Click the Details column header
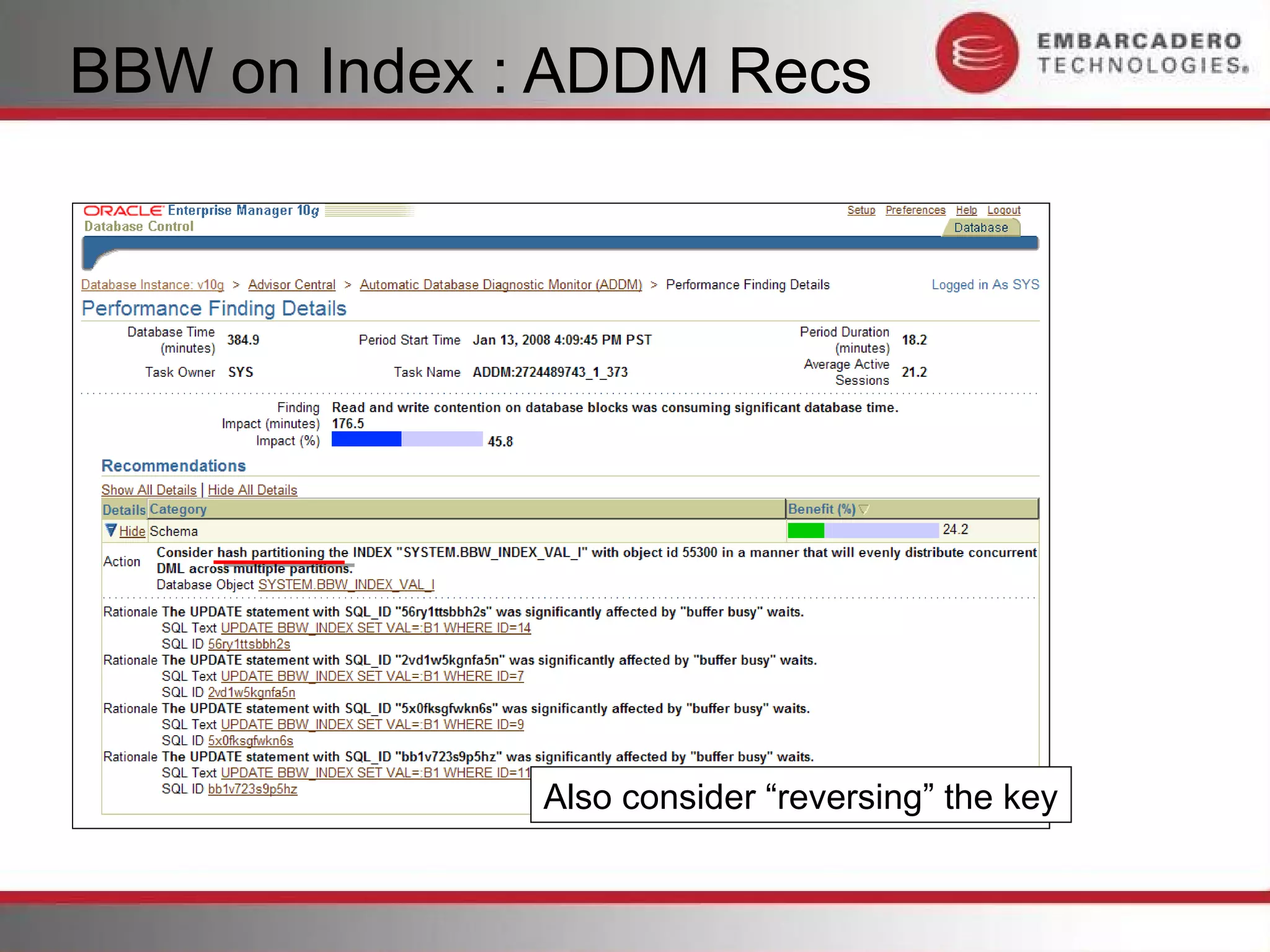Image resolution: width=1270 pixels, height=952 pixels. click(124, 509)
